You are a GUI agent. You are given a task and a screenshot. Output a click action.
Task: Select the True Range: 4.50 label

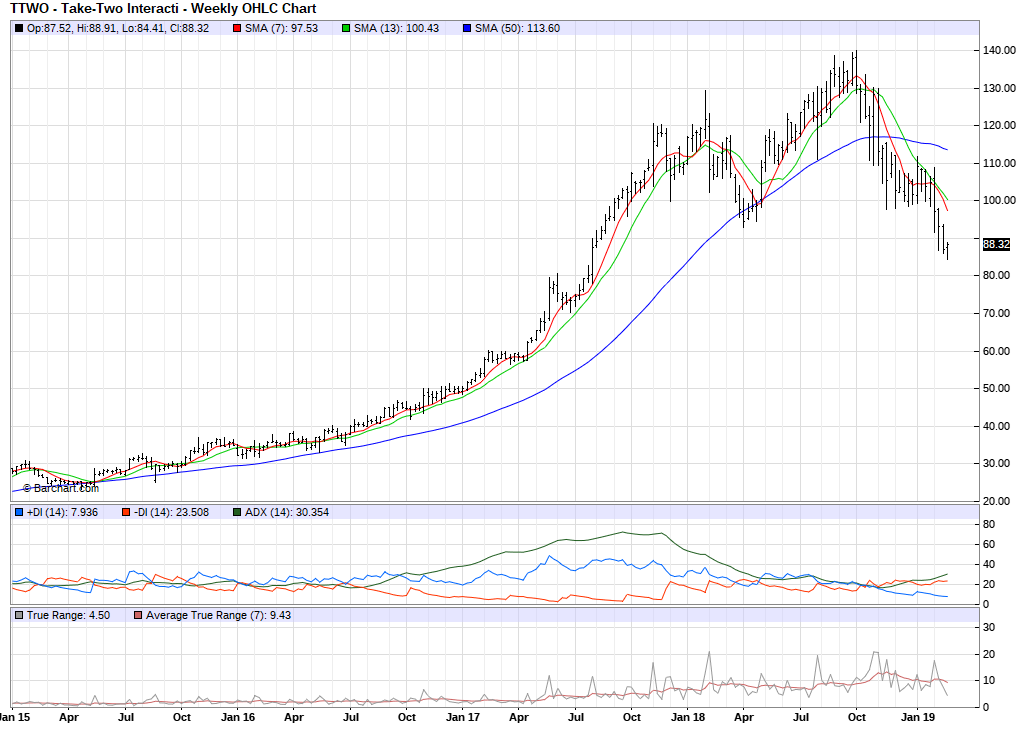68,615
